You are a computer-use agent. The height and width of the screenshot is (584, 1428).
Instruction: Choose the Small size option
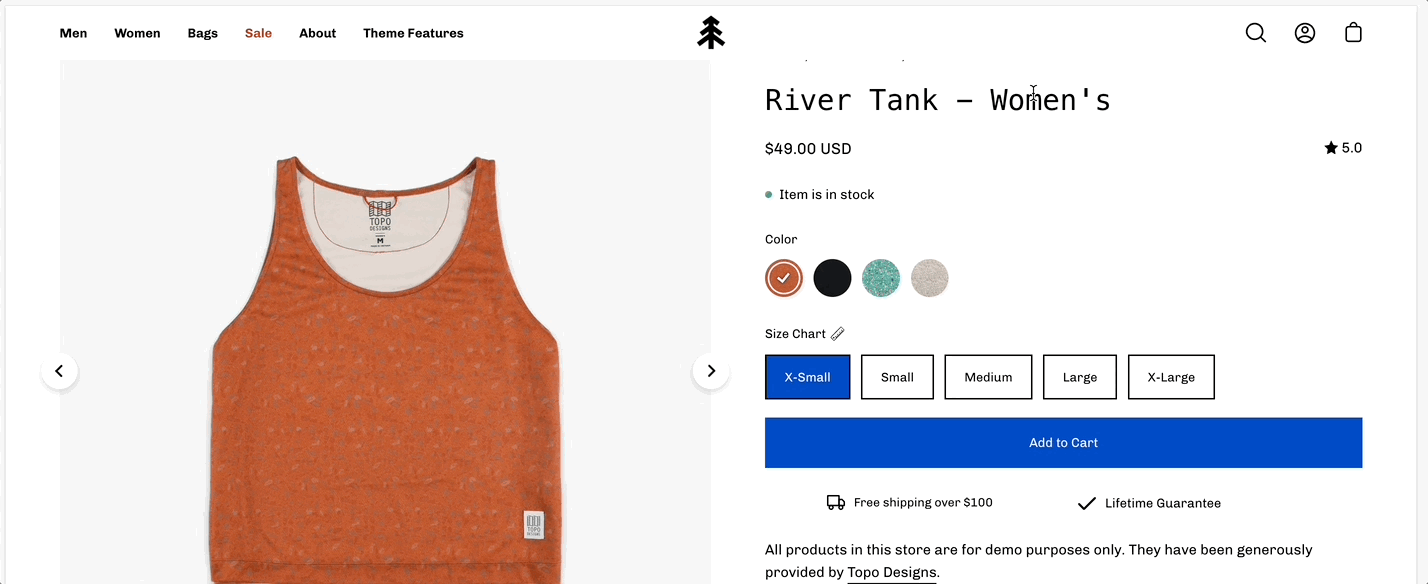(x=897, y=377)
